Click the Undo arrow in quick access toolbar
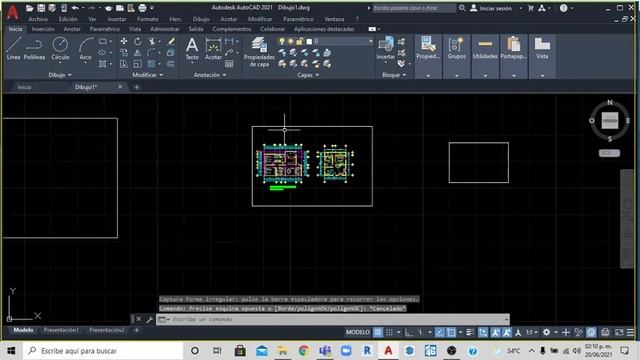This screenshot has width=640, height=360. point(75,8)
